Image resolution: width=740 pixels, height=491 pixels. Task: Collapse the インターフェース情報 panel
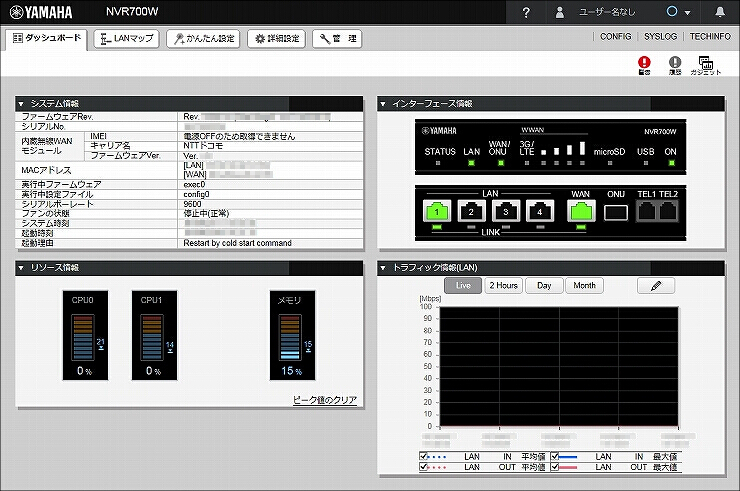[383, 104]
